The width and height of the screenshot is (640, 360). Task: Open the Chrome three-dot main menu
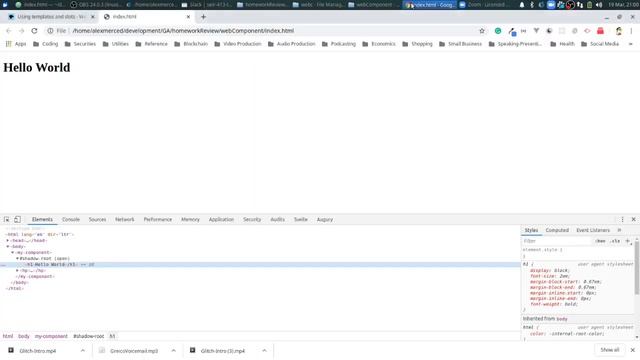pyautogui.click(x=631, y=31)
